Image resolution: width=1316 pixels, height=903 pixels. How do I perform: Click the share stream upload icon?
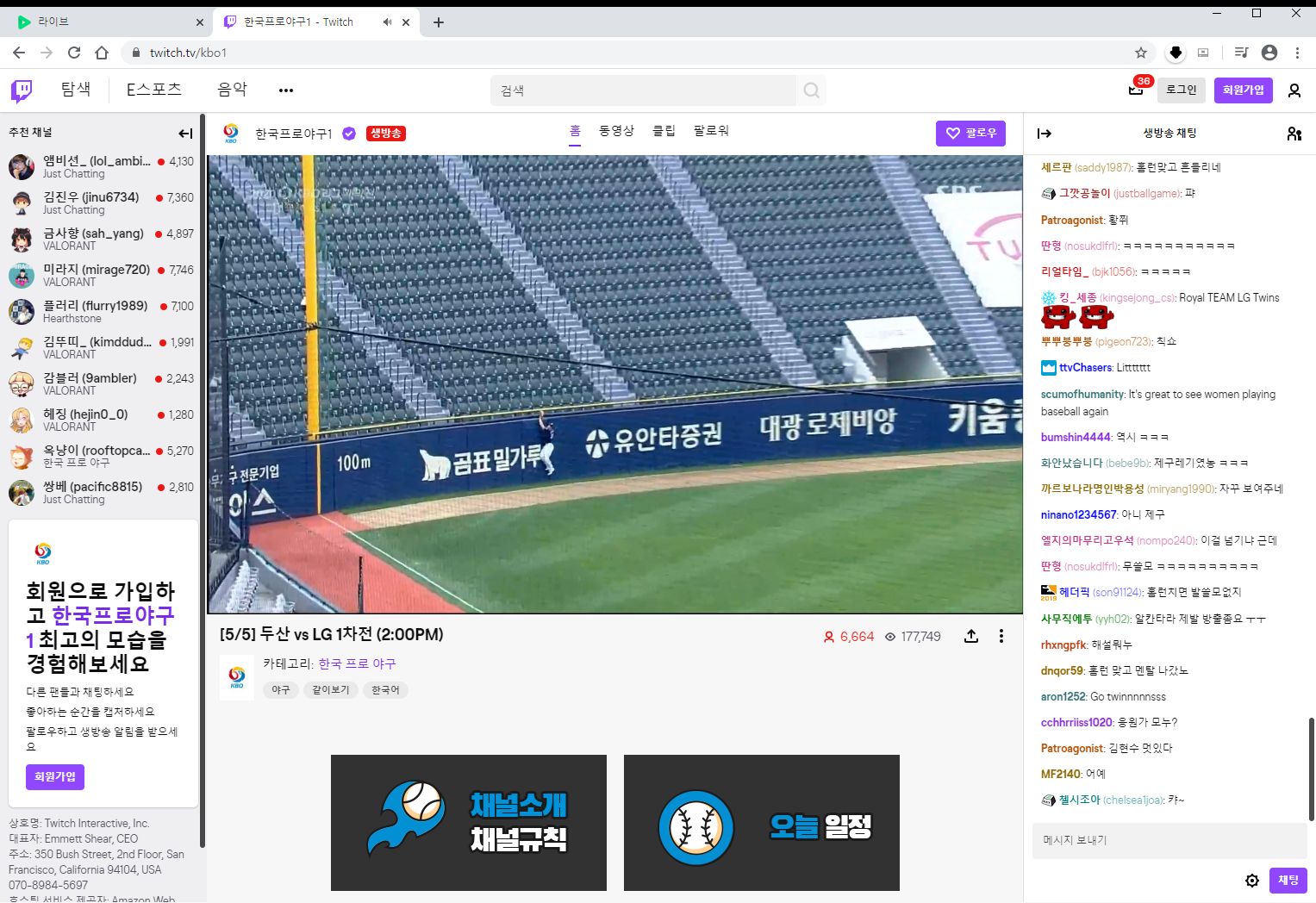pos(971,636)
